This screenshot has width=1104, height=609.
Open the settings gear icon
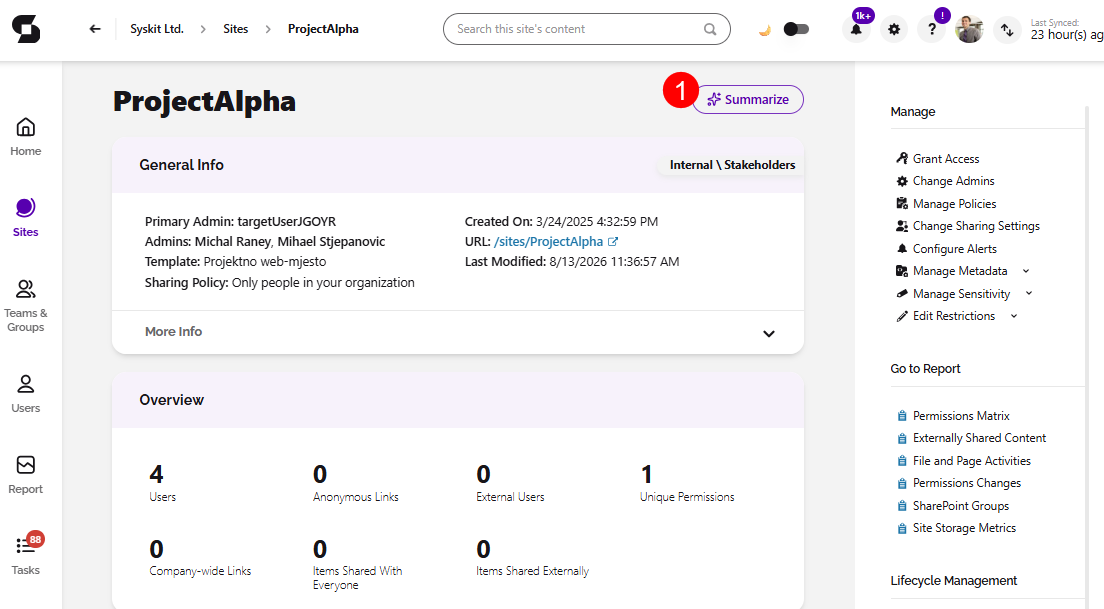(894, 30)
